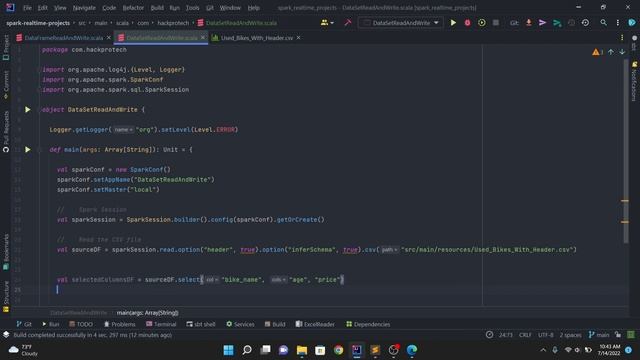Open Search Everywhere magnifier

click(x=603, y=23)
